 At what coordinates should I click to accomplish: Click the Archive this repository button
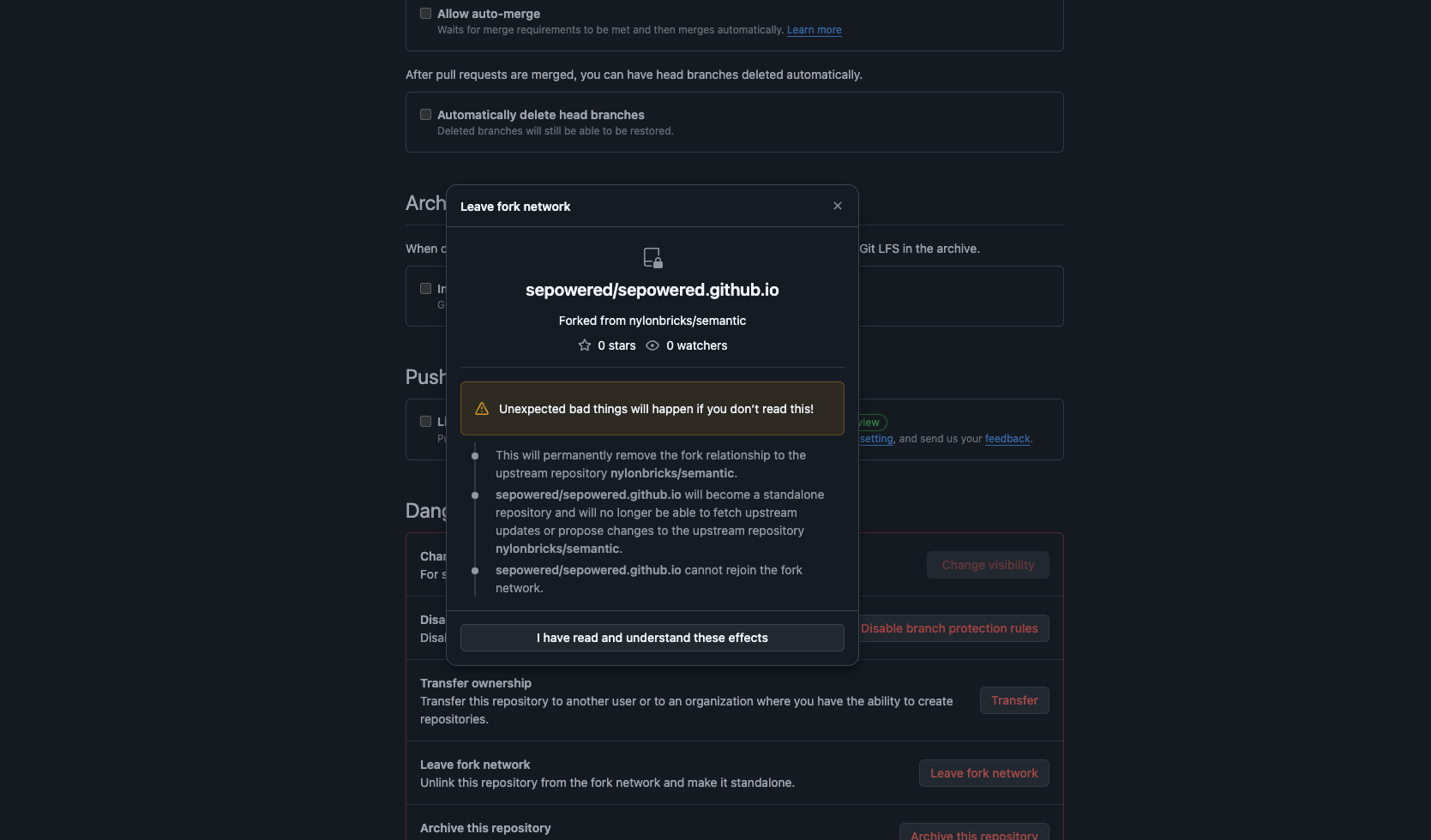(x=974, y=833)
